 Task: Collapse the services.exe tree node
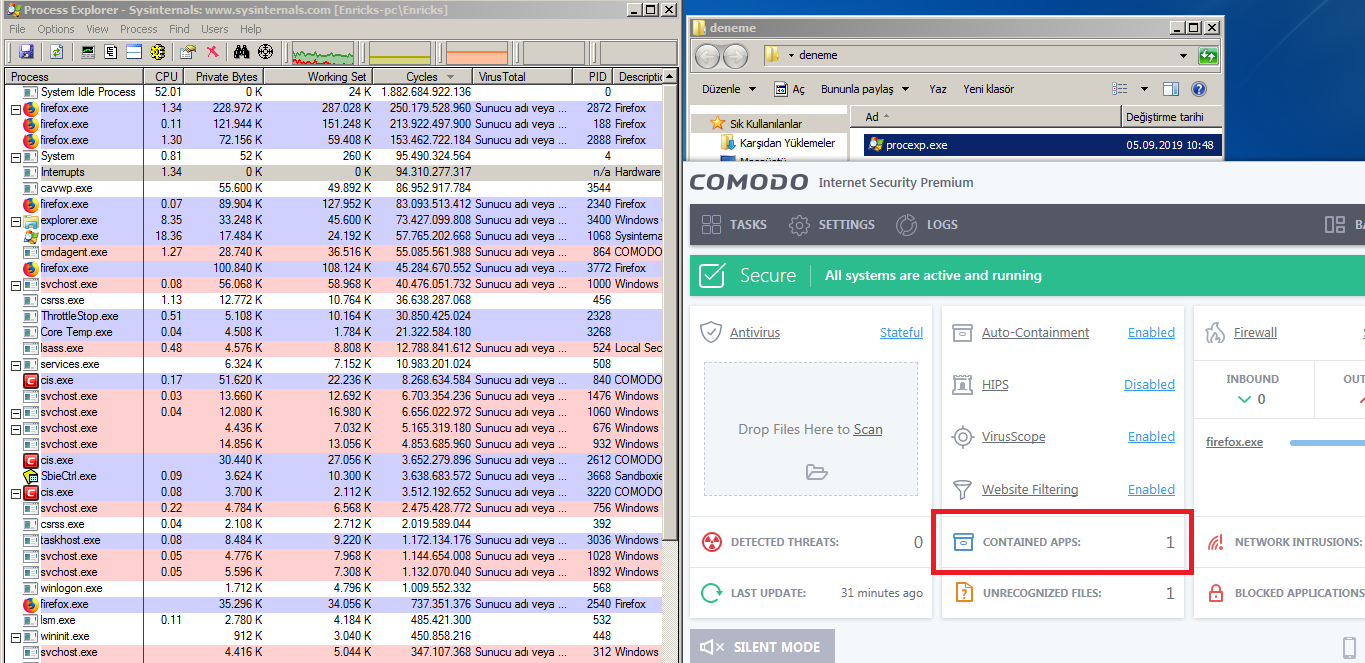click(15, 364)
